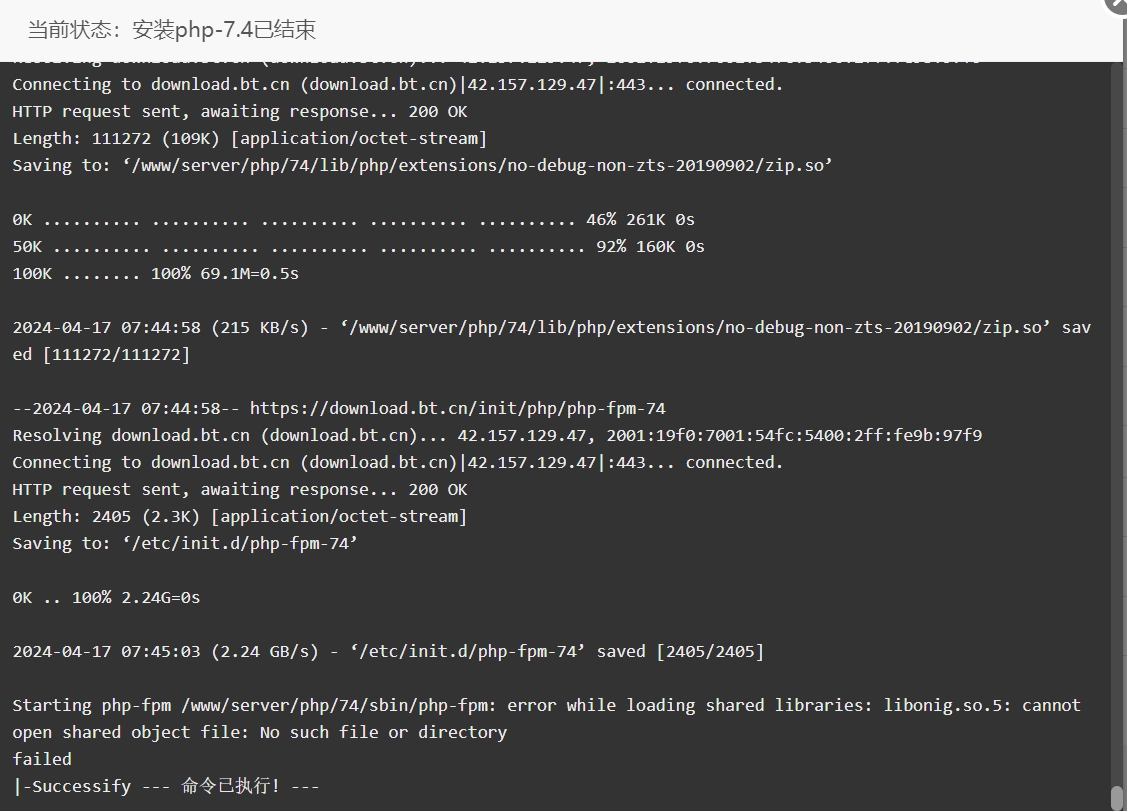1127x811 pixels.
Task: Click the Resolving download.bt.cn line with IPv6
Action: [497, 436]
